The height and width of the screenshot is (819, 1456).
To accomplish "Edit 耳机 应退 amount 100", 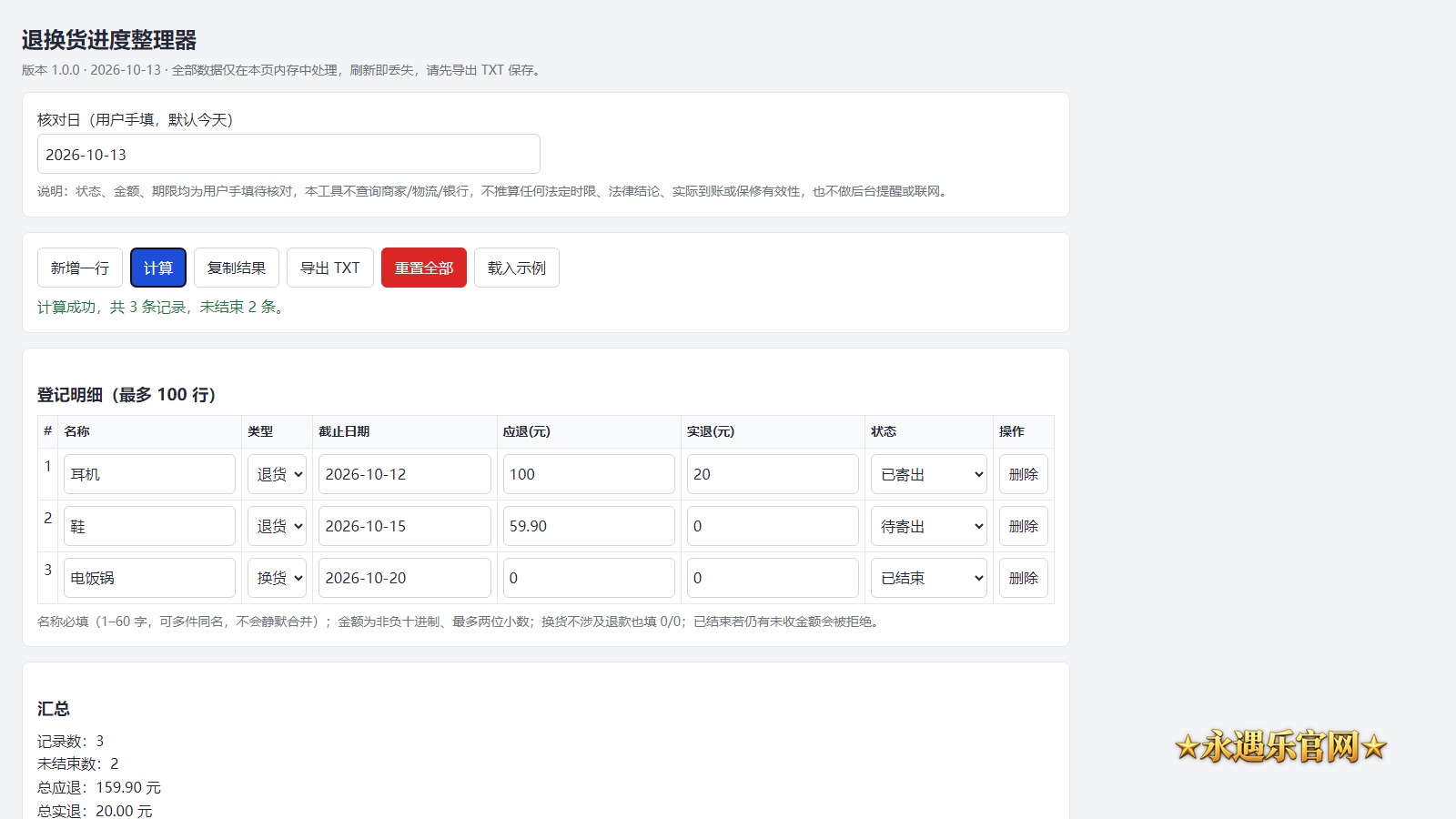I will pos(589,474).
